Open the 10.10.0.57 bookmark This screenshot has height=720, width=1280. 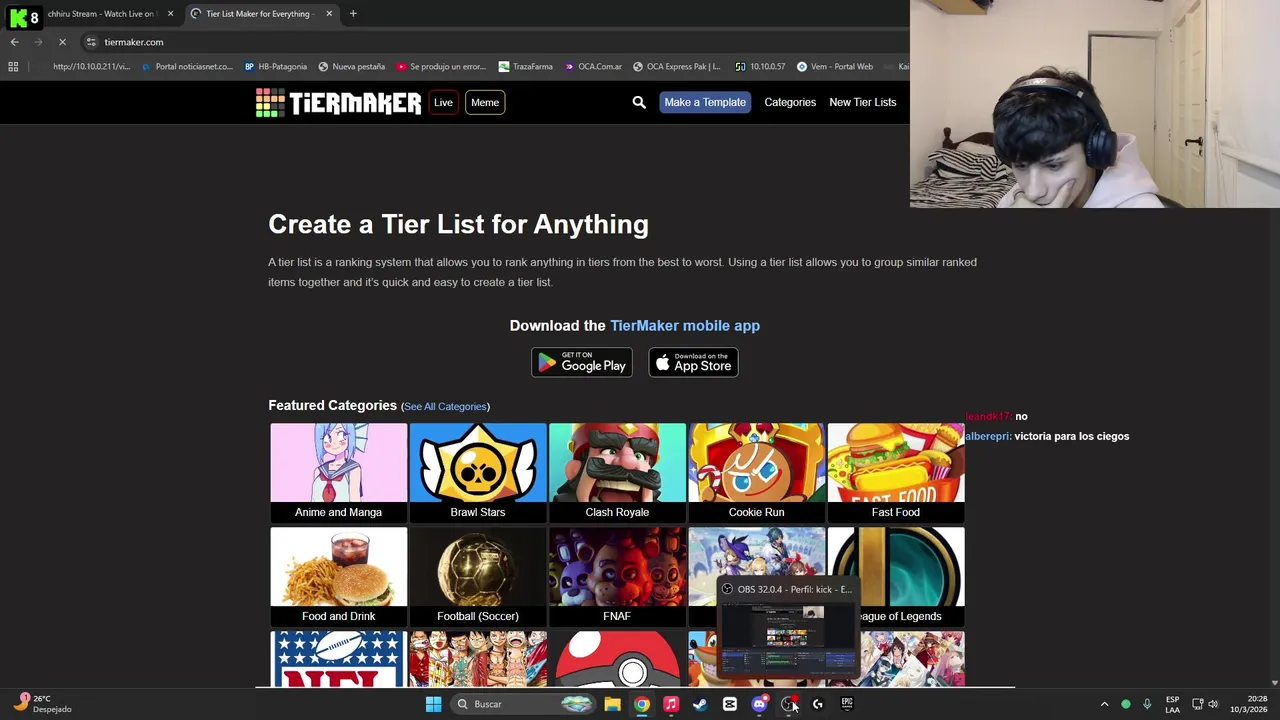pyautogui.click(x=760, y=67)
